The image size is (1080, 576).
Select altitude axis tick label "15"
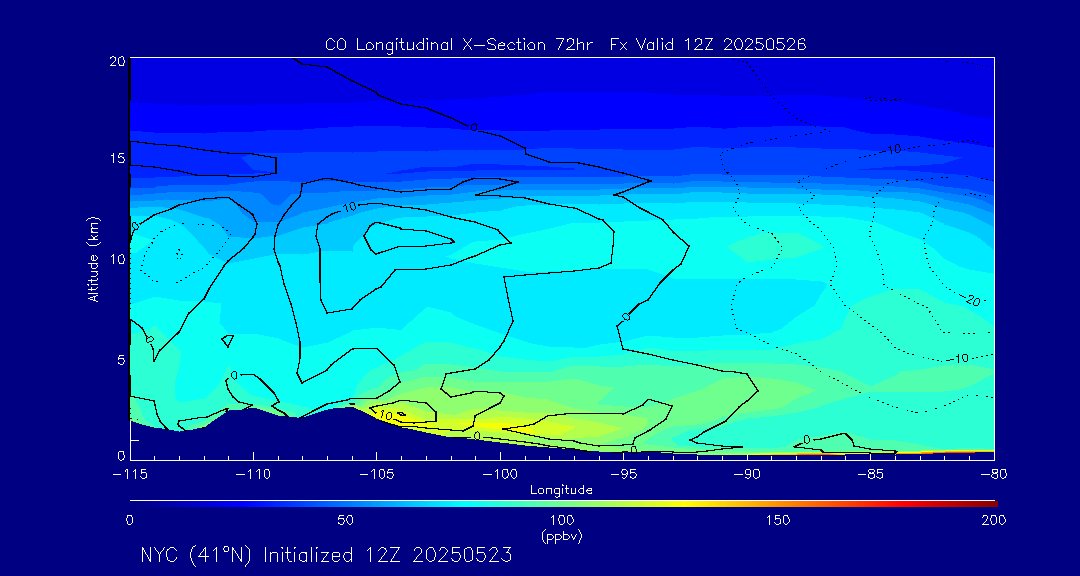click(x=116, y=158)
